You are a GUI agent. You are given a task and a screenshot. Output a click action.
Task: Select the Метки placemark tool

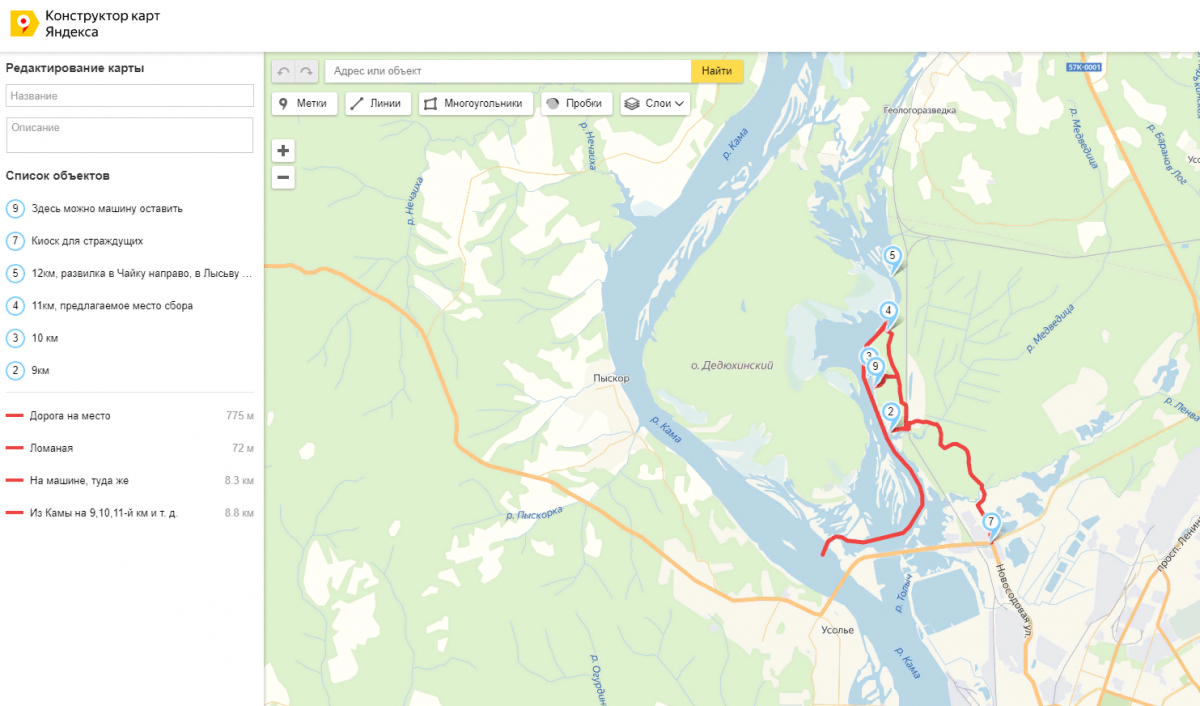pyautogui.click(x=303, y=103)
